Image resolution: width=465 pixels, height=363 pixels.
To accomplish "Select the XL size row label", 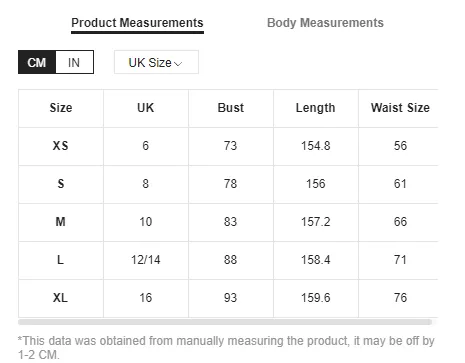I will click(x=61, y=298).
